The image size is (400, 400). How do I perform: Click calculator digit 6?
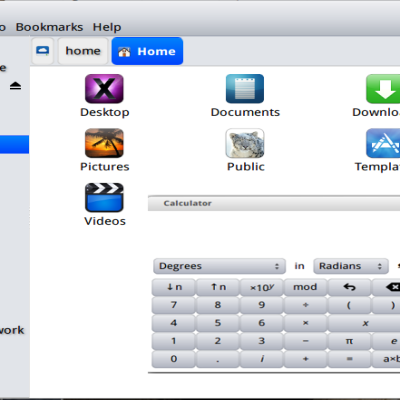(262, 323)
